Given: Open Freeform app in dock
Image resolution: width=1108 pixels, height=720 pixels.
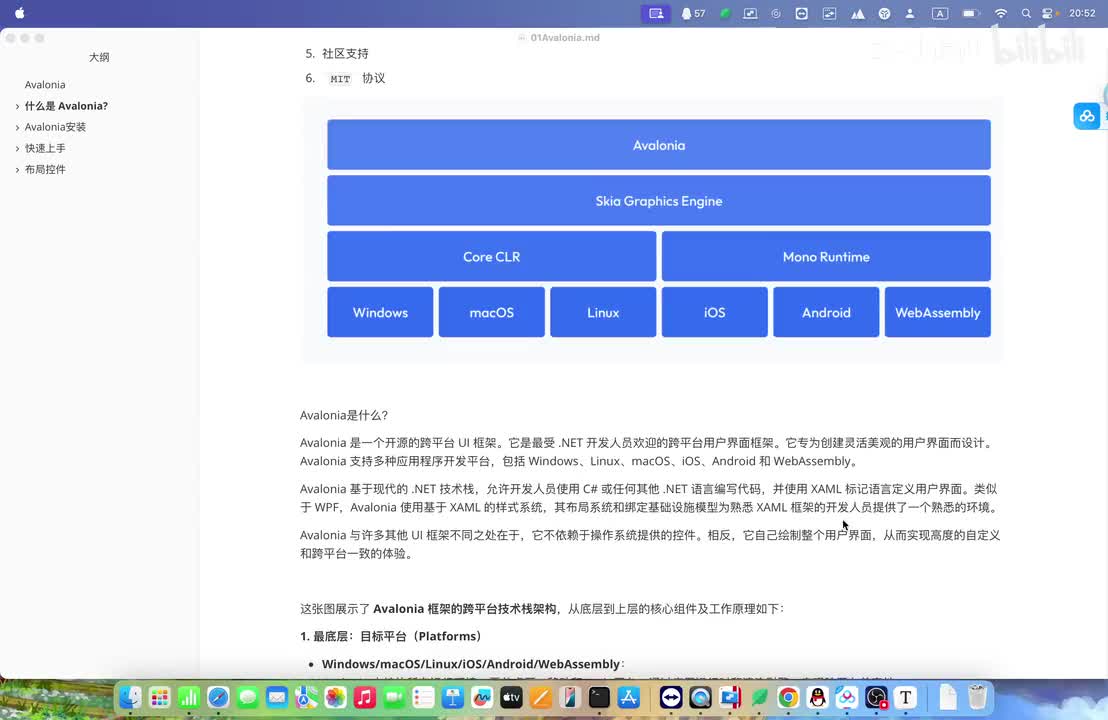Looking at the screenshot, I should pyautogui.click(x=482, y=698).
